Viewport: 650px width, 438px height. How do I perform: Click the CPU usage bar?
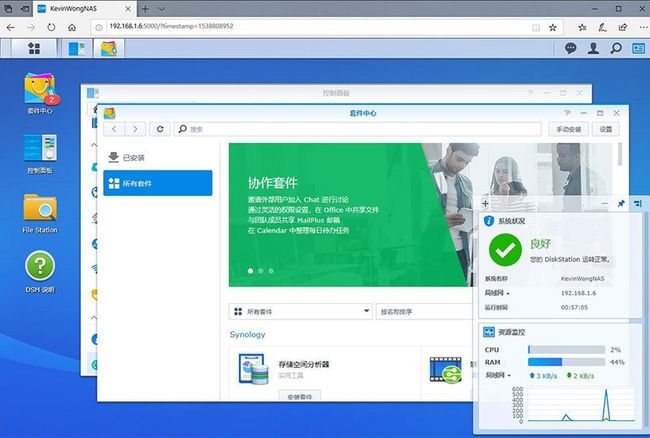[566, 350]
